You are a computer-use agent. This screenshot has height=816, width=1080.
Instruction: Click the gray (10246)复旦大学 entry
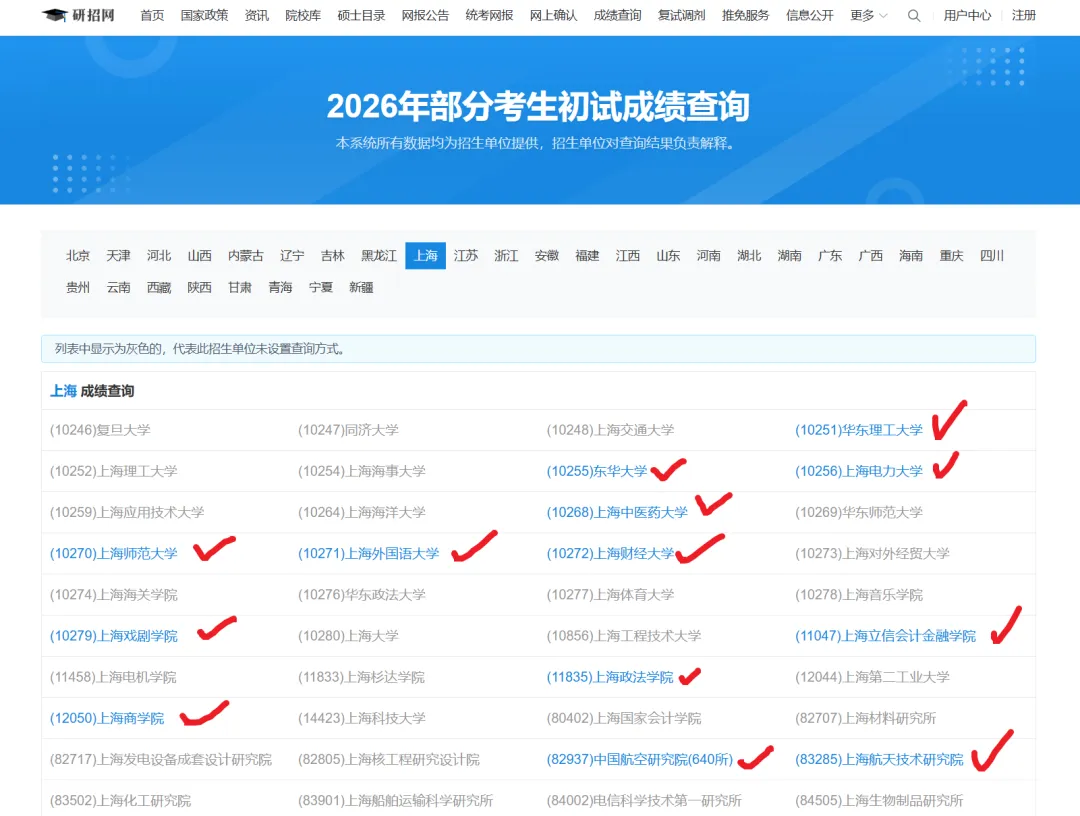[x=100, y=430]
